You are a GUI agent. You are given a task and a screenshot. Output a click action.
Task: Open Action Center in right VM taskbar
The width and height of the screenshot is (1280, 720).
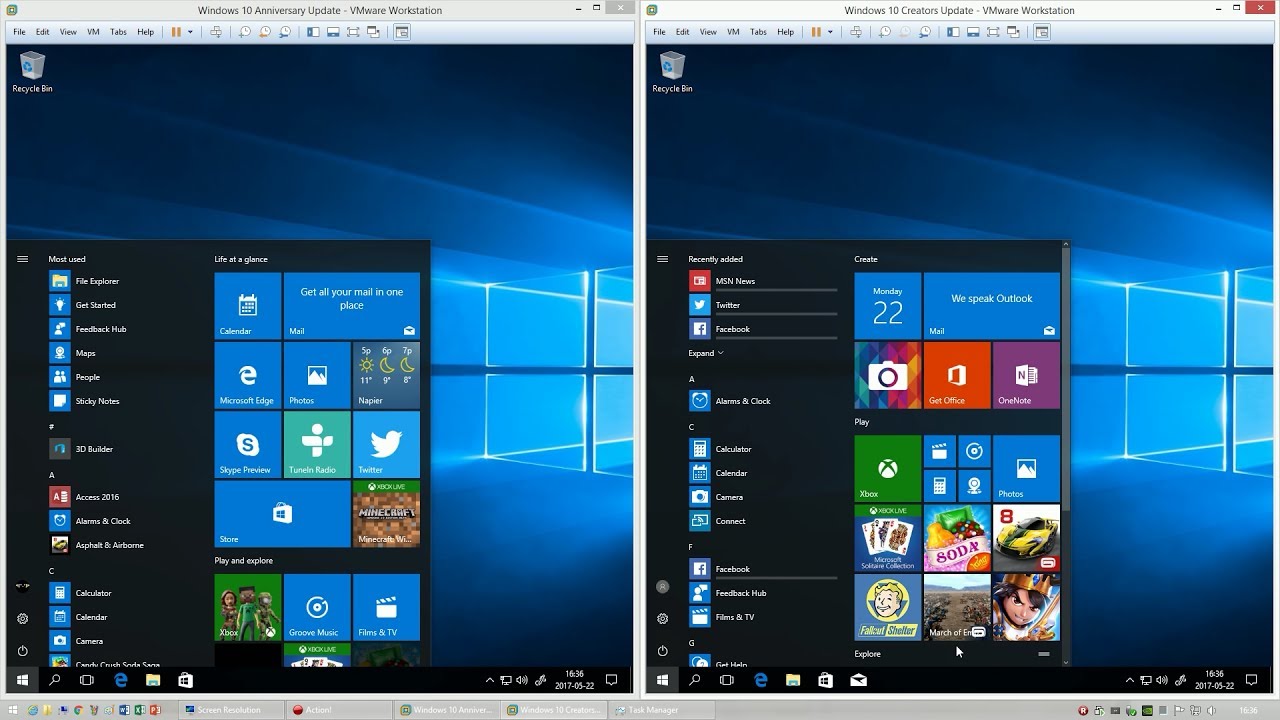click(1253, 680)
